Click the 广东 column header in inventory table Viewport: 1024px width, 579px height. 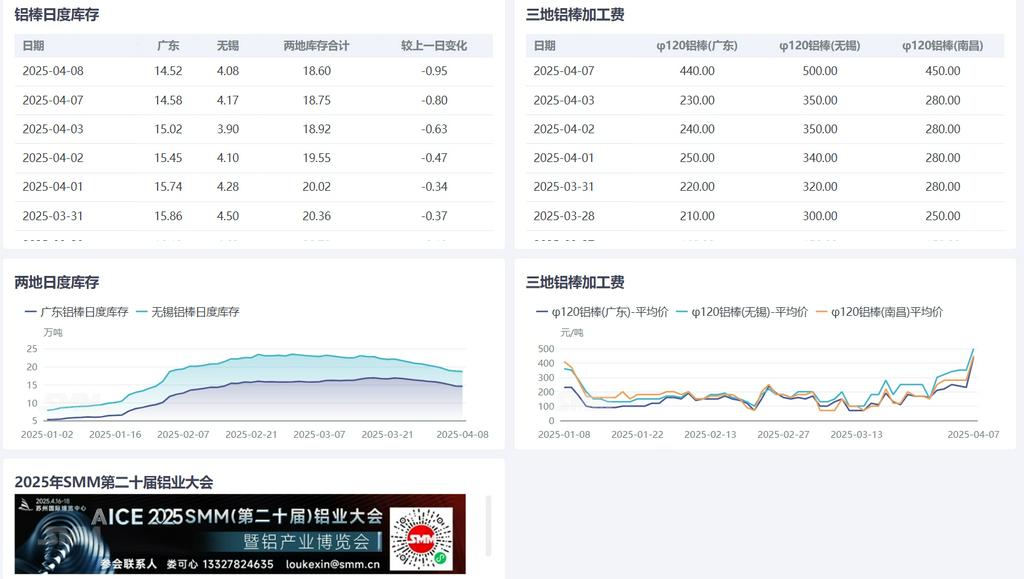point(168,46)
